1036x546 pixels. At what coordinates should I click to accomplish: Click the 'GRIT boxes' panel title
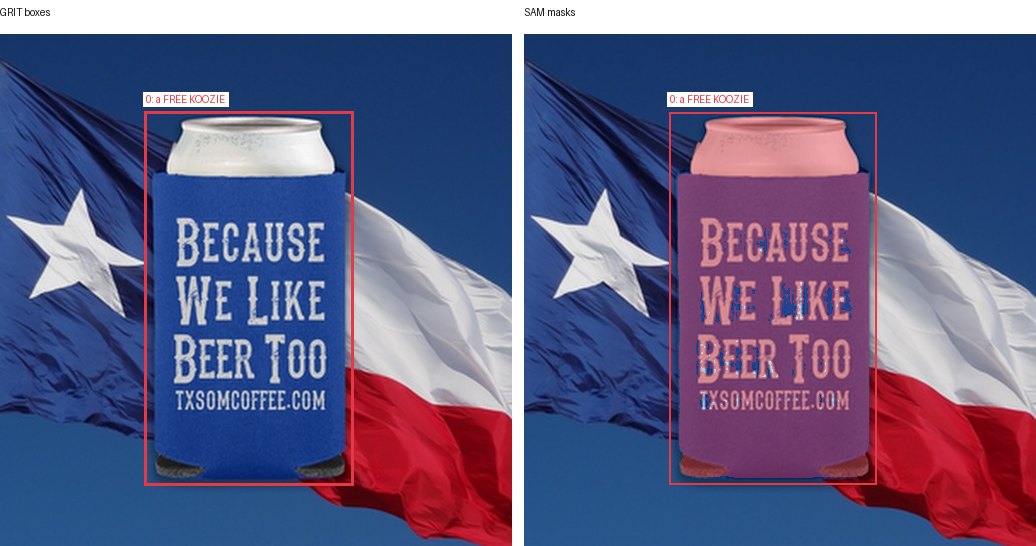coord(24,12)
